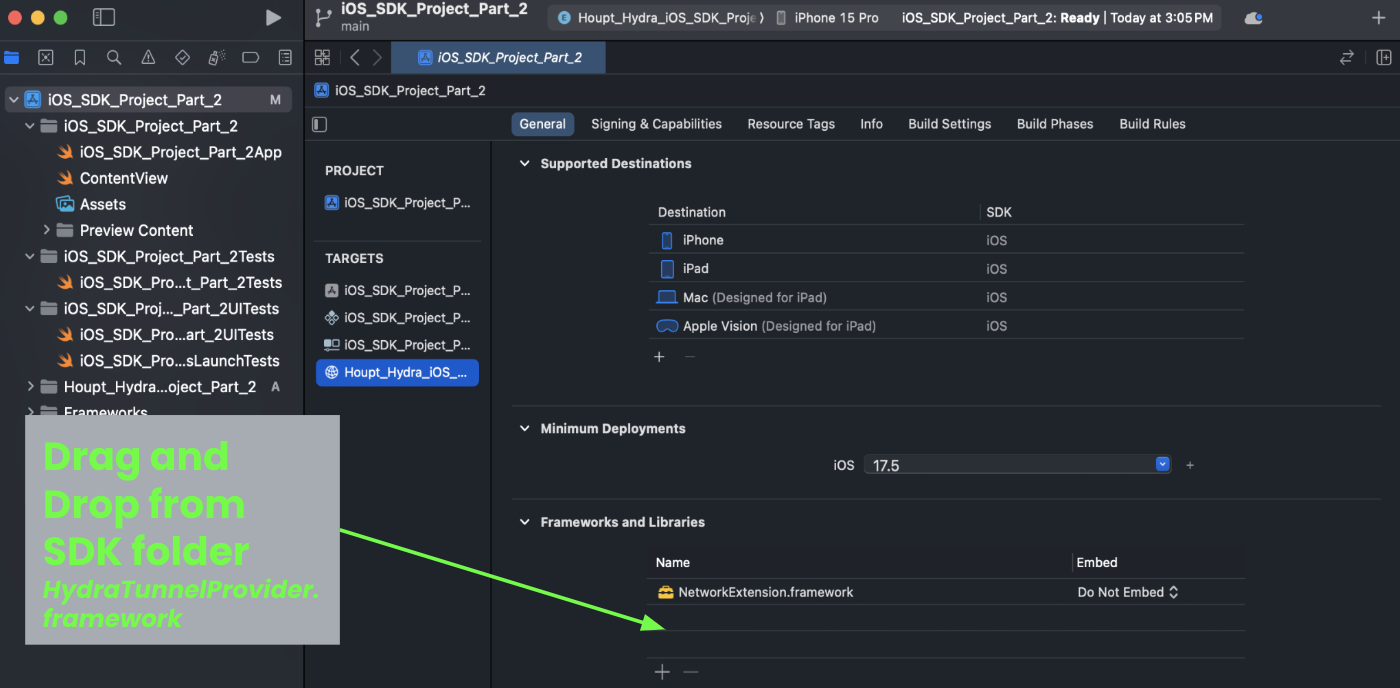This screenshot has width=1400, height=688.
Task: Click the Xcode Cloud status icon
Action: pos(1253,18)
